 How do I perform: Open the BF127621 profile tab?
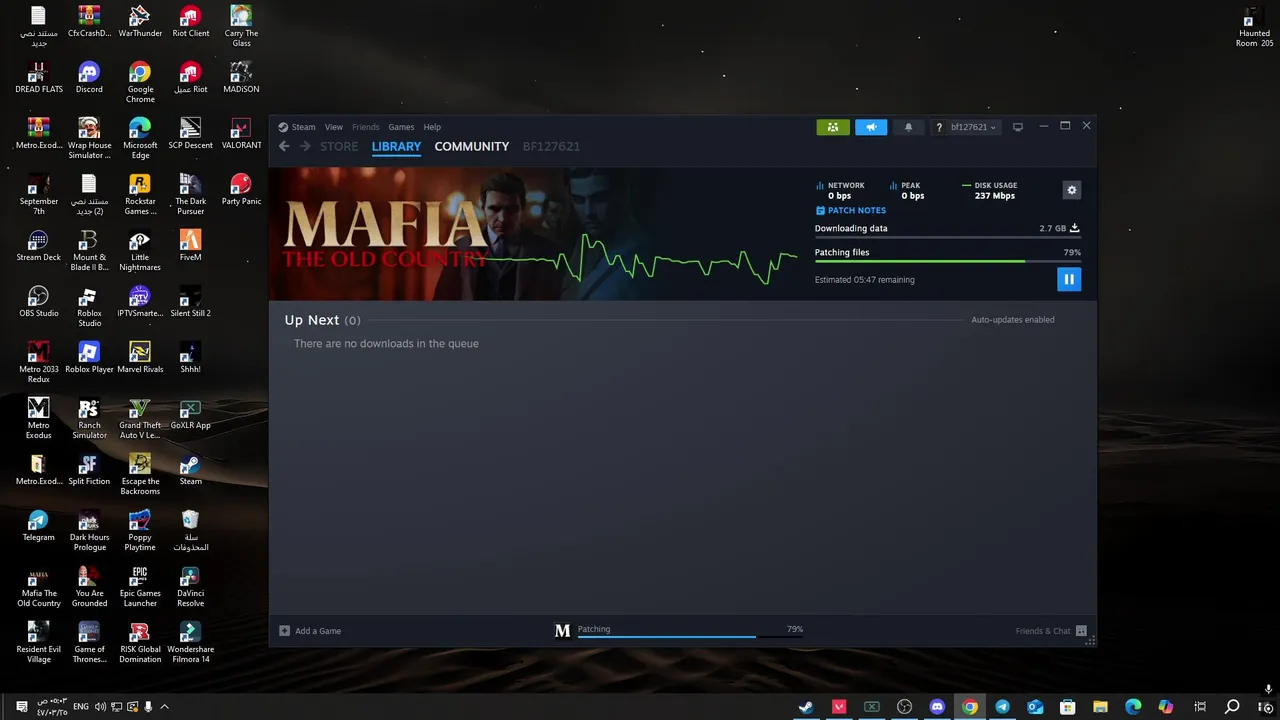551,146
